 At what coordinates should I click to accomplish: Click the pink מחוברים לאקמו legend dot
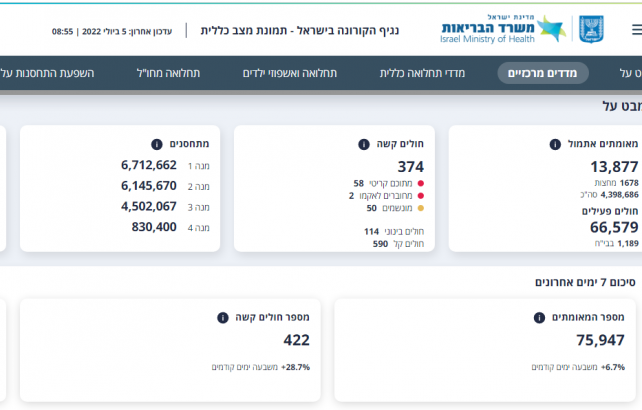tap(421, 196)
